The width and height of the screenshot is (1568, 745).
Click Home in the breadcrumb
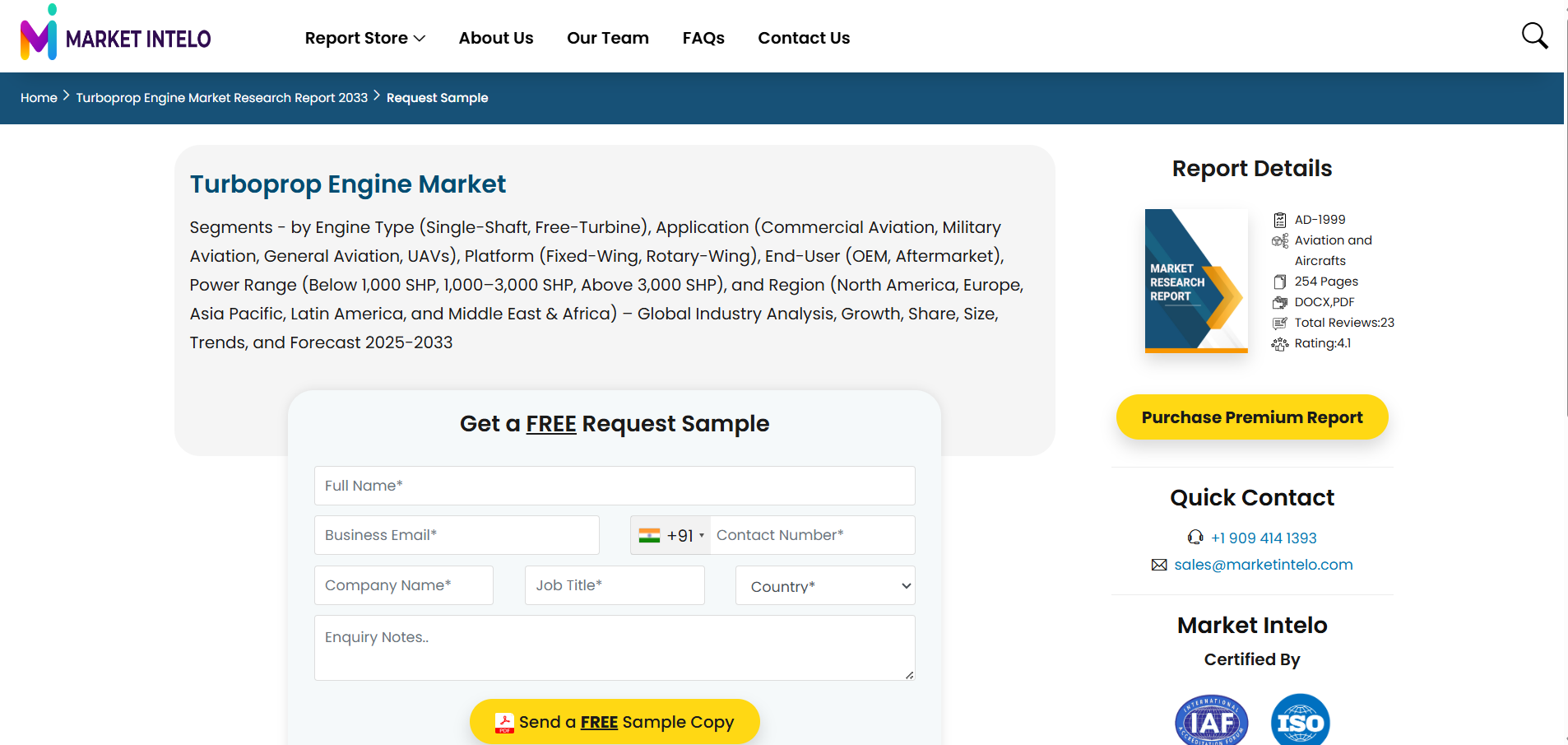[39, 98]
